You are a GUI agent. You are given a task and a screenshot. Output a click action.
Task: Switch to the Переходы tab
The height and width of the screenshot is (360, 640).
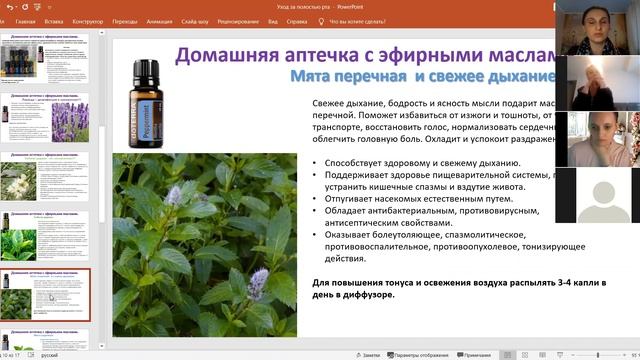tap(125, 22)
